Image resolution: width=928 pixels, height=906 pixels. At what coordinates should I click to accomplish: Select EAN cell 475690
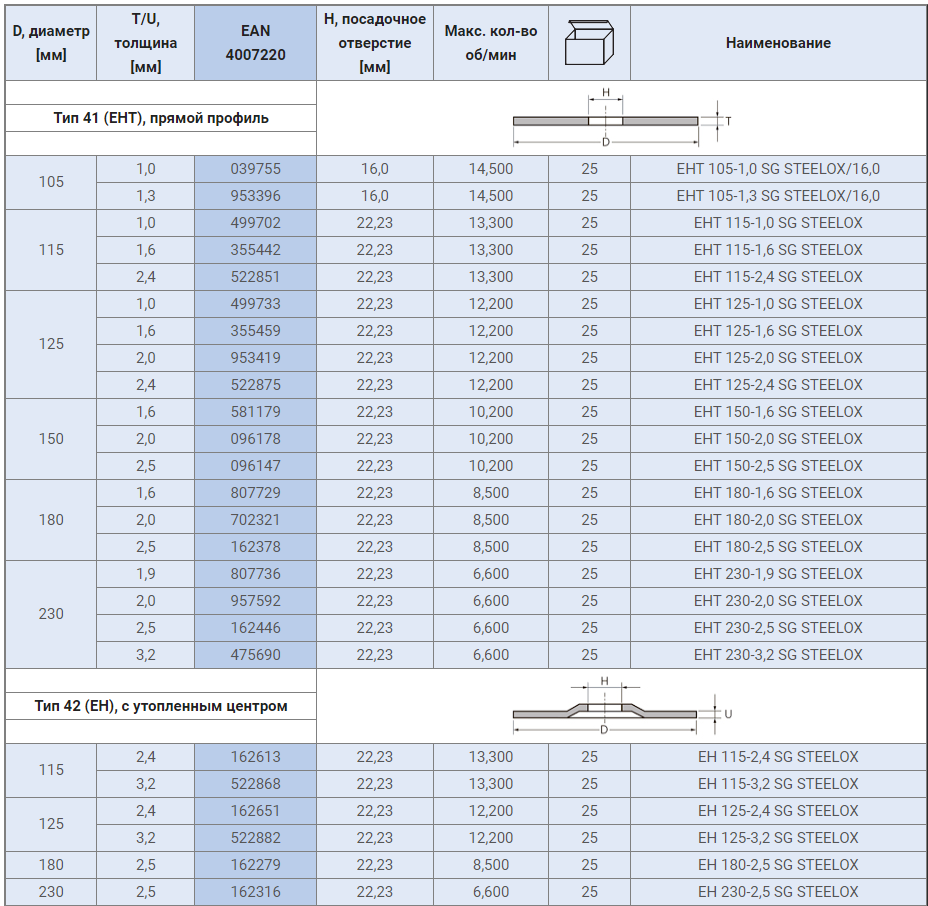point(255,655)
